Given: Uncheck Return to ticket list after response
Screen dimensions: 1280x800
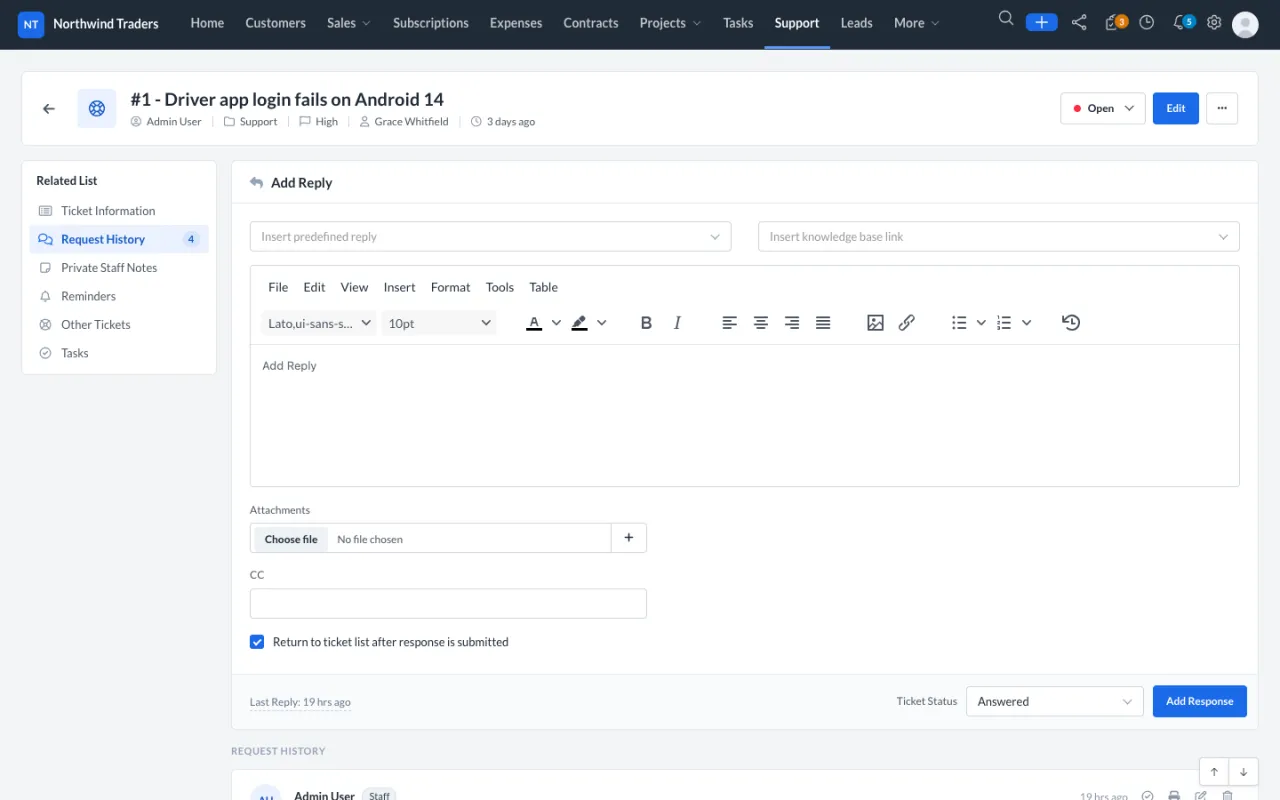Looking at the screenshot, I should point(257,642).
